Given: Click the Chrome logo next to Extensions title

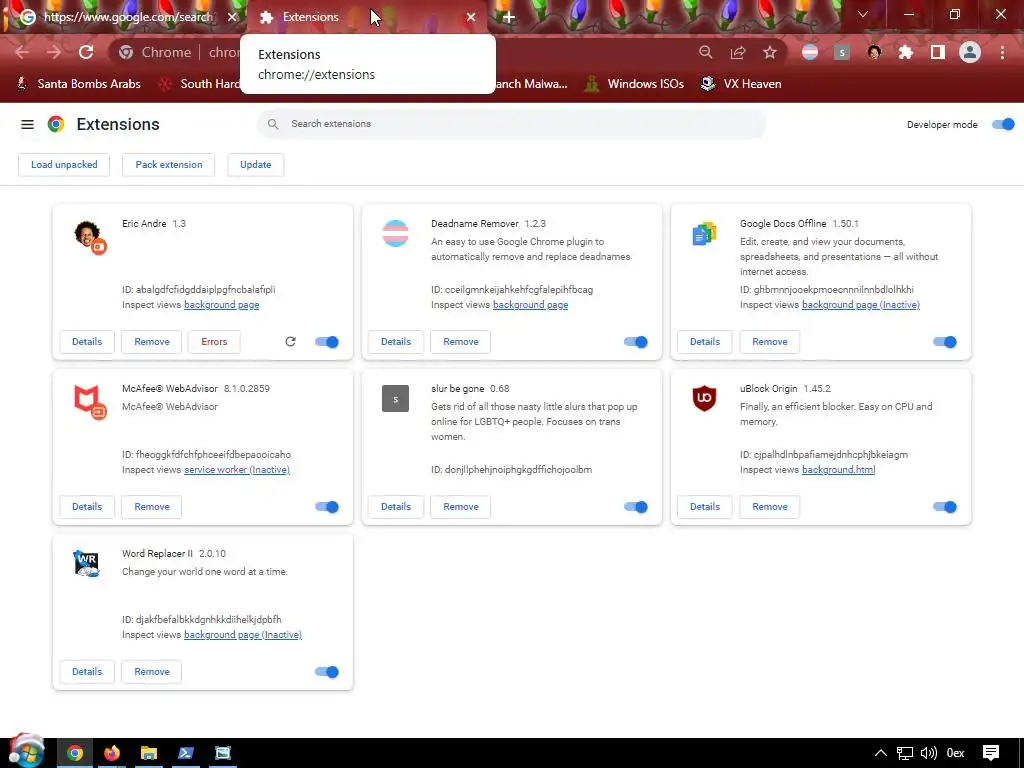Looking at the screenshot, I should 56,124.
